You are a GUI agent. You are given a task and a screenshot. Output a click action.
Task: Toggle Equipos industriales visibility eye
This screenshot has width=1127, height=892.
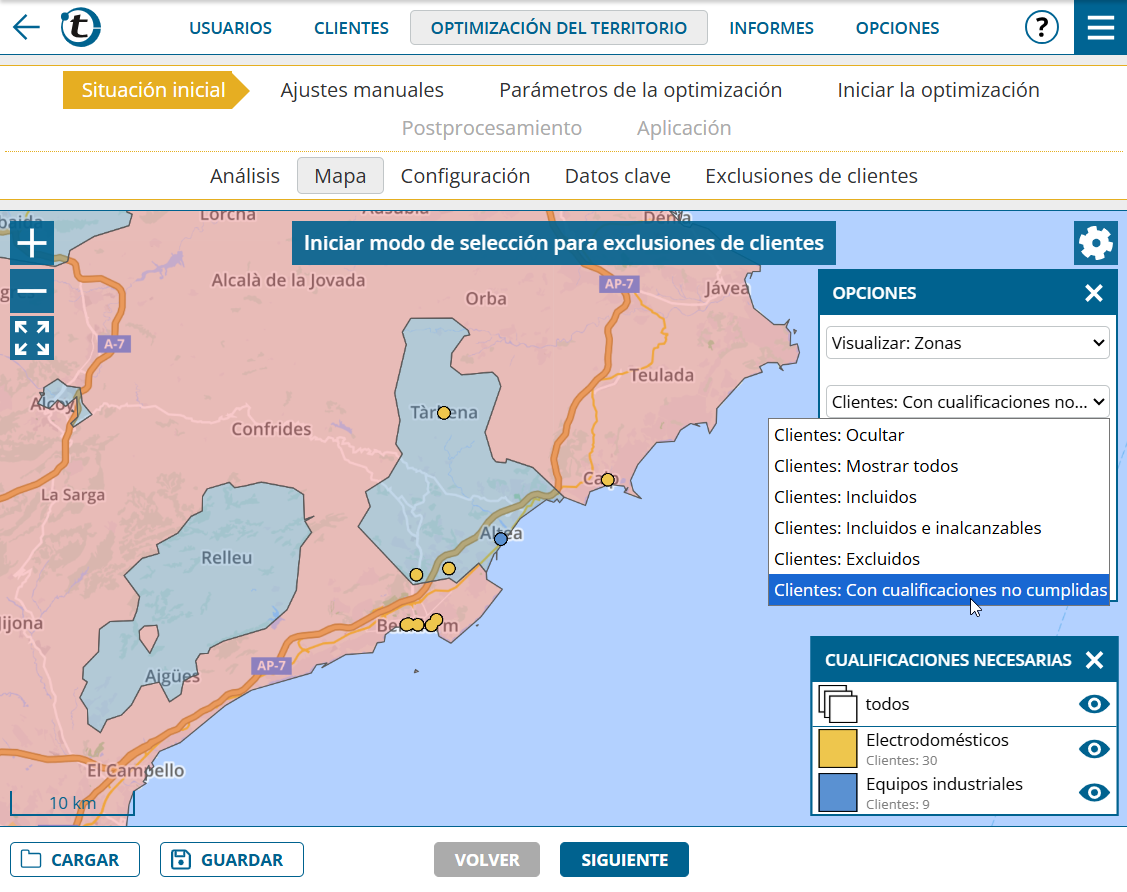tap(1094, 792)
